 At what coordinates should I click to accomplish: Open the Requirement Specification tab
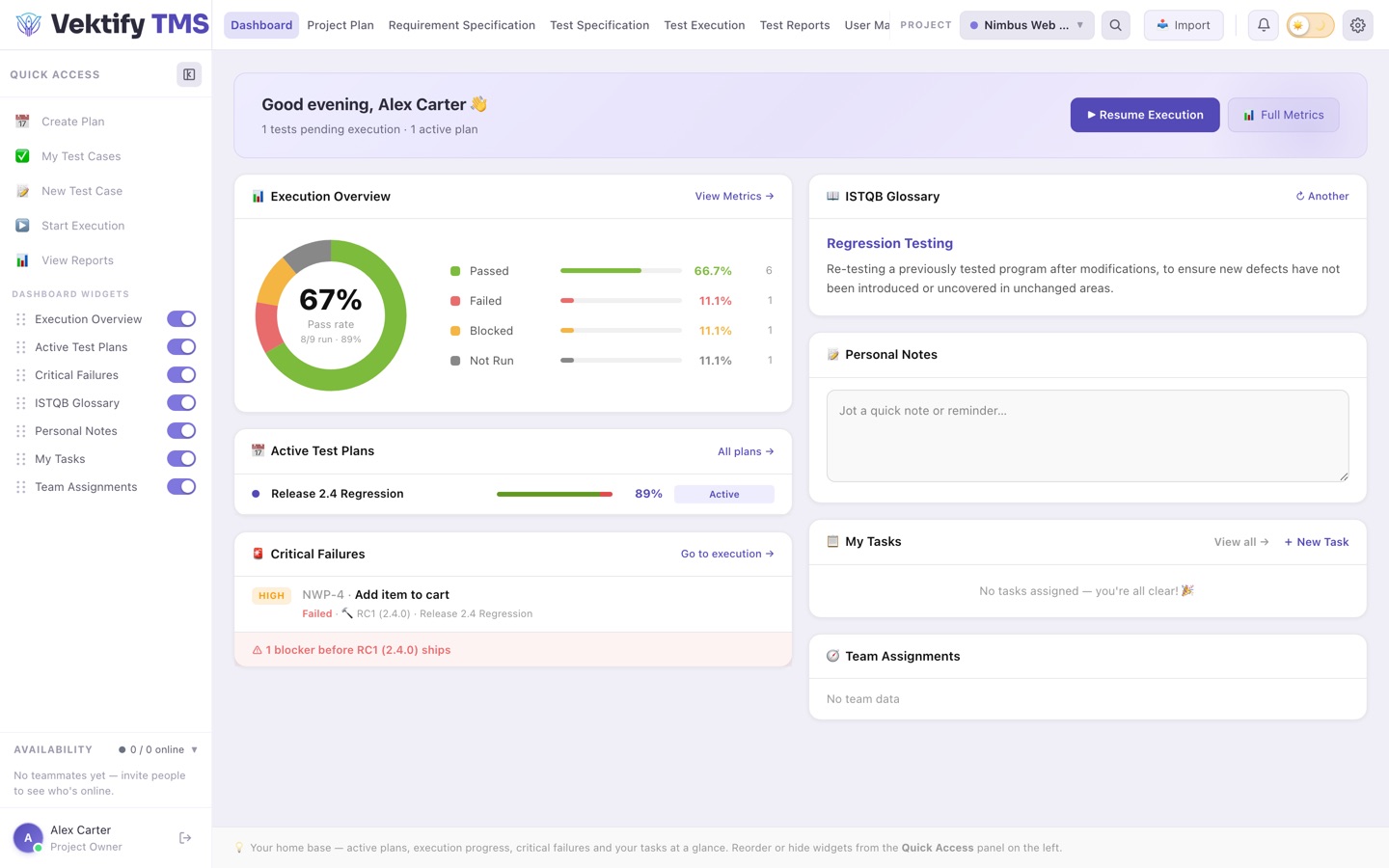coord(462,25)
